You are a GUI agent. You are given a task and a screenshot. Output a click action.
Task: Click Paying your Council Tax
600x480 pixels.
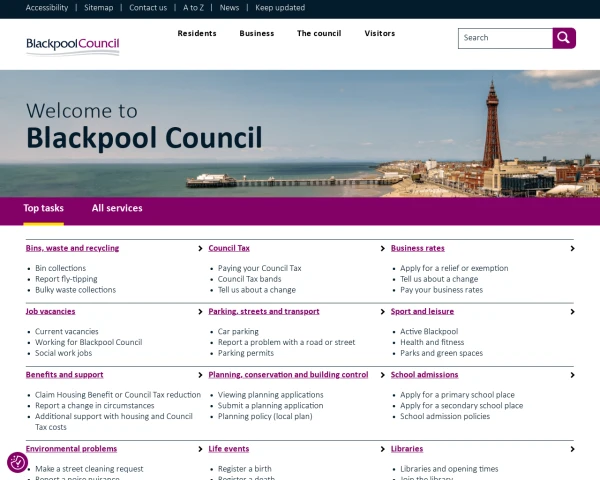[259, 268]
